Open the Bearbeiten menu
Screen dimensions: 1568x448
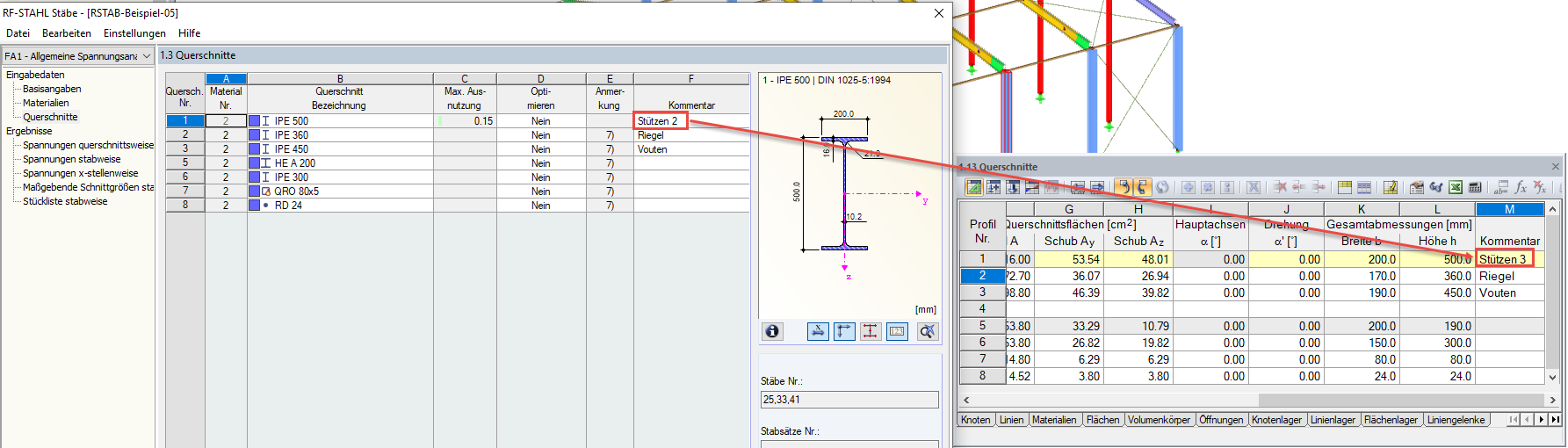tap(67, 33)
